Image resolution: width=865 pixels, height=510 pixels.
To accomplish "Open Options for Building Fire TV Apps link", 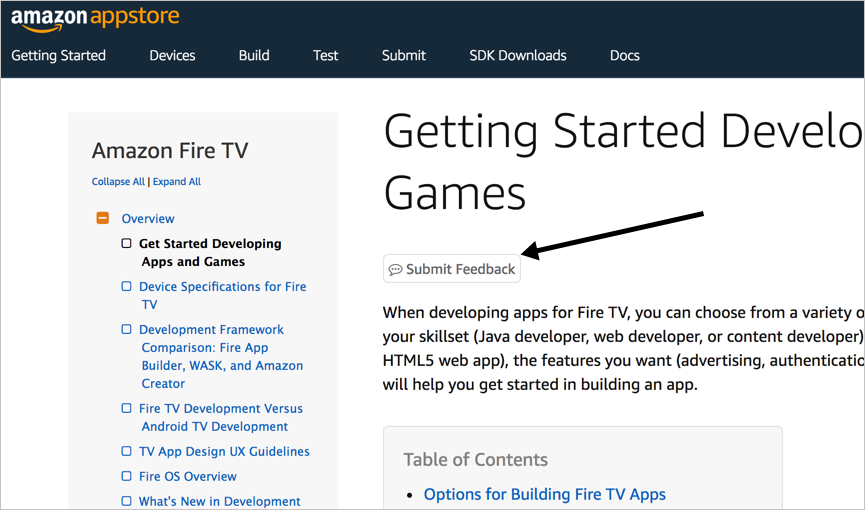I will 544,494.
